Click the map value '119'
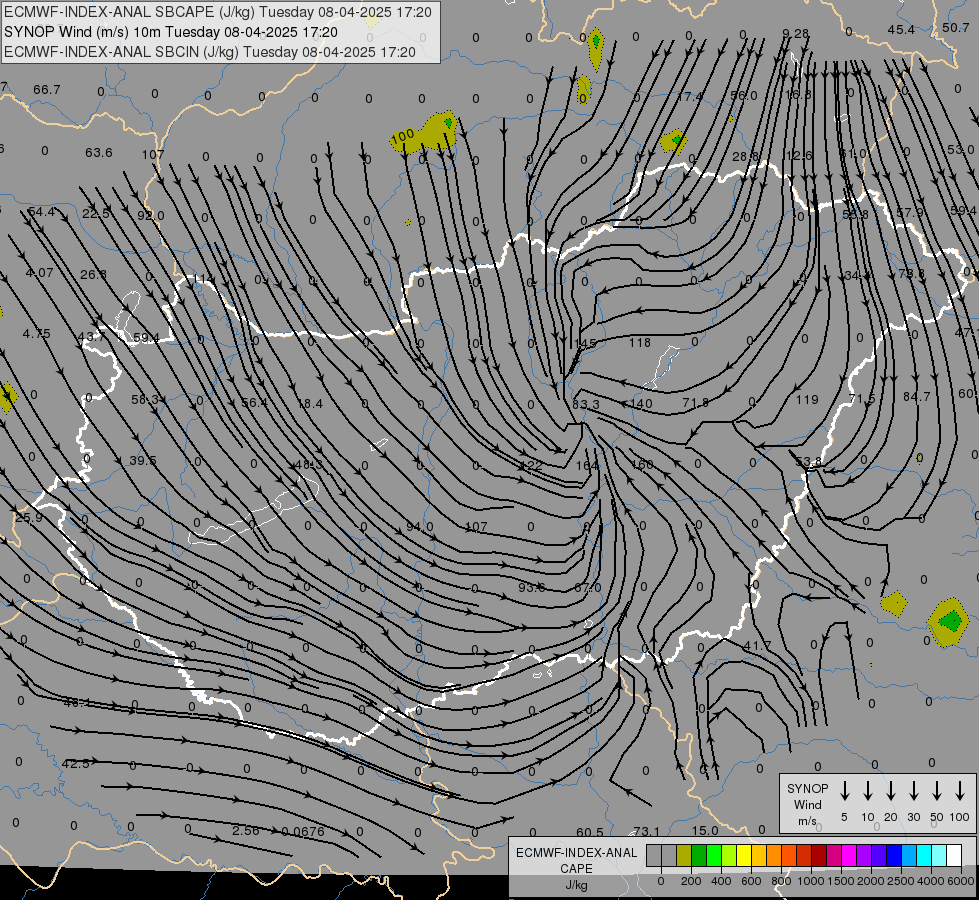Screen dimensions: 979x900 point(807,399)
